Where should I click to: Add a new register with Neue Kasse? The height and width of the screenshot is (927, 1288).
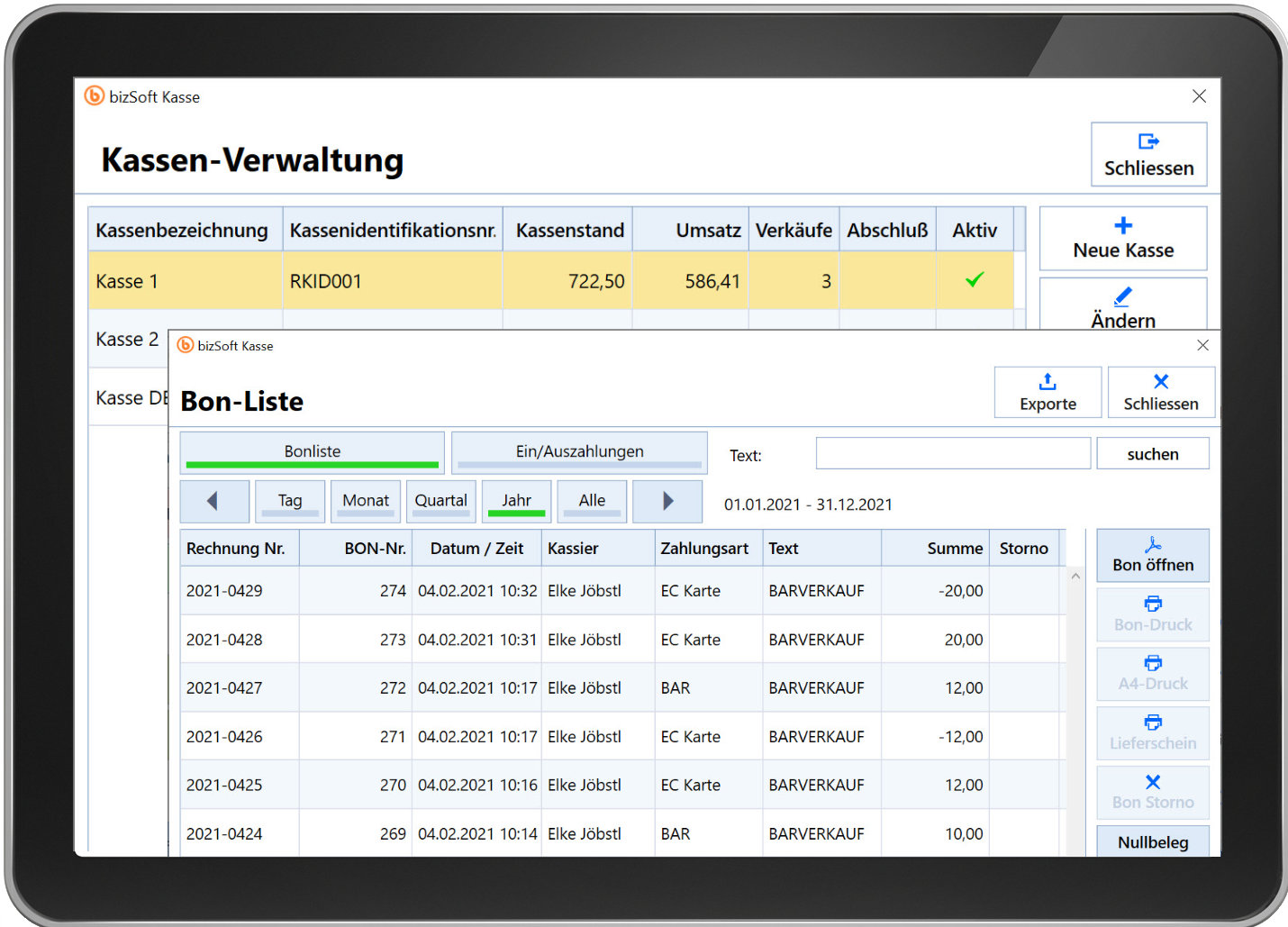[1123, 239]
